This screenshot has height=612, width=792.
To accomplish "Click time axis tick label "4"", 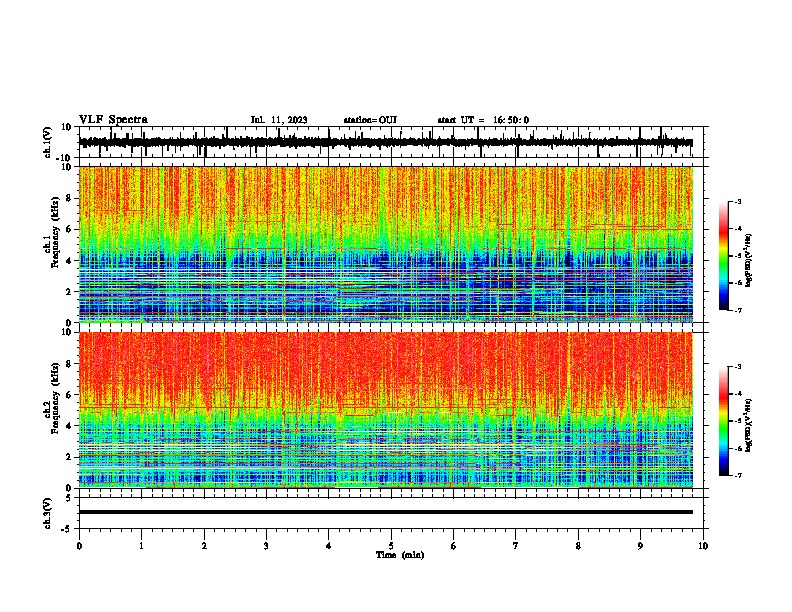I will click(329, 546).
